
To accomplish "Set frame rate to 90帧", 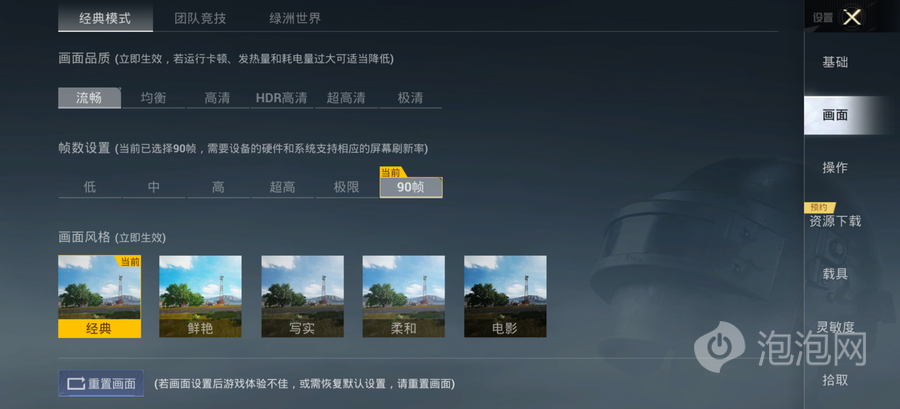I will [411, 187].
